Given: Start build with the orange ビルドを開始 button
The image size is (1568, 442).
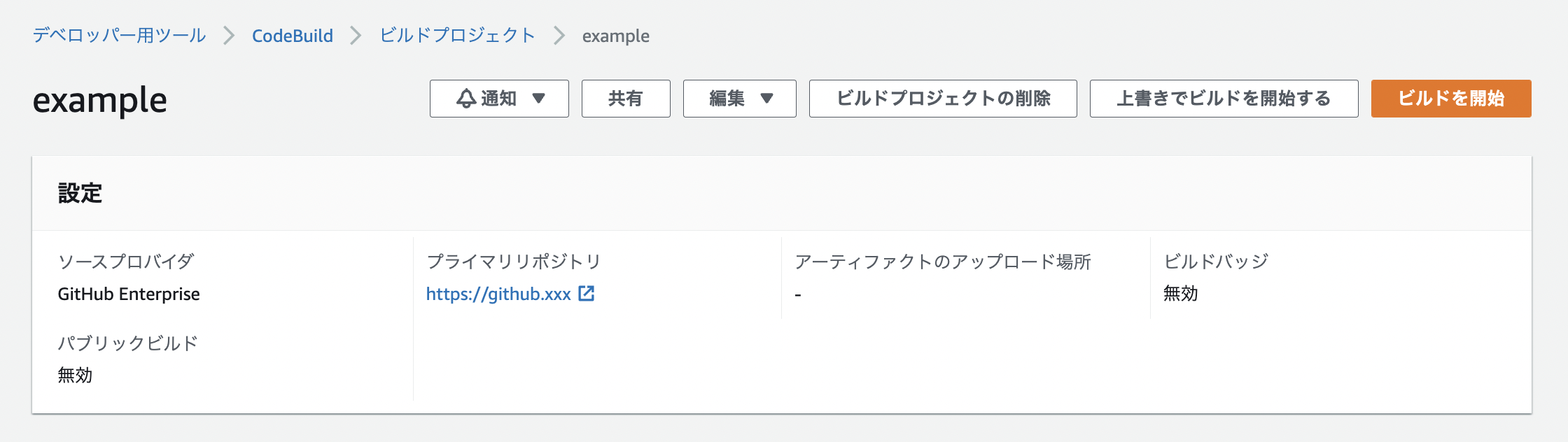Looking at the screenshot, I should point(1450,99).
